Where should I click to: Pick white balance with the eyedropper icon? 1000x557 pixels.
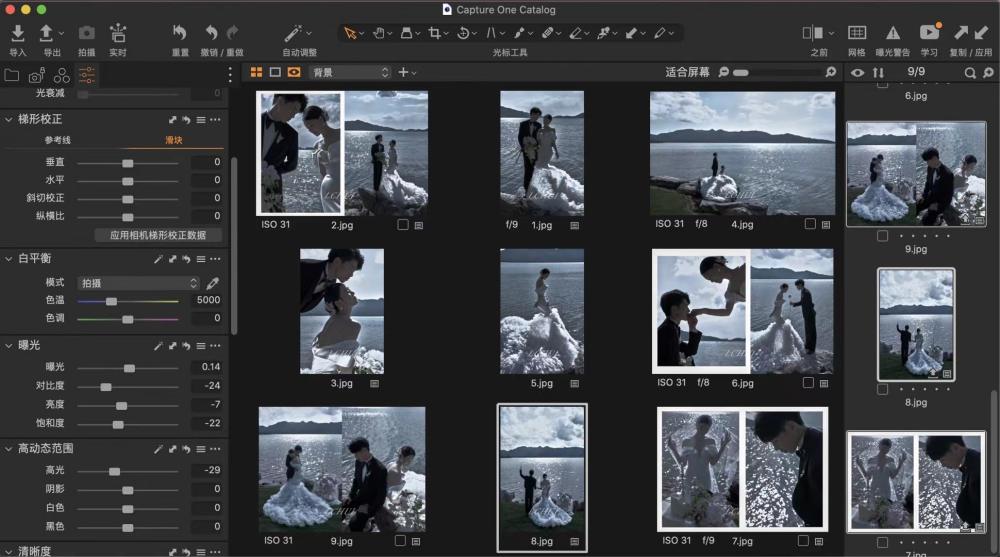[212, 283]
